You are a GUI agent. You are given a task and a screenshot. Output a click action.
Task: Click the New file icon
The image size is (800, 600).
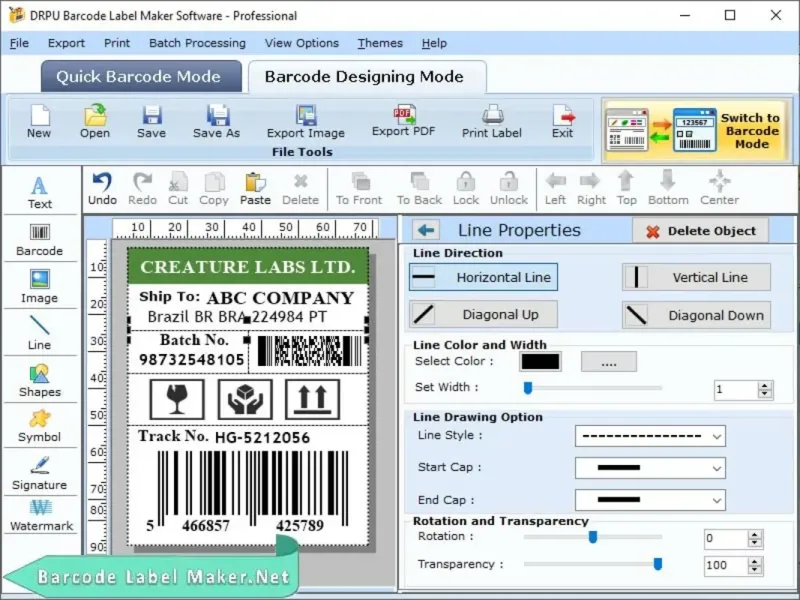click(39, 121)
